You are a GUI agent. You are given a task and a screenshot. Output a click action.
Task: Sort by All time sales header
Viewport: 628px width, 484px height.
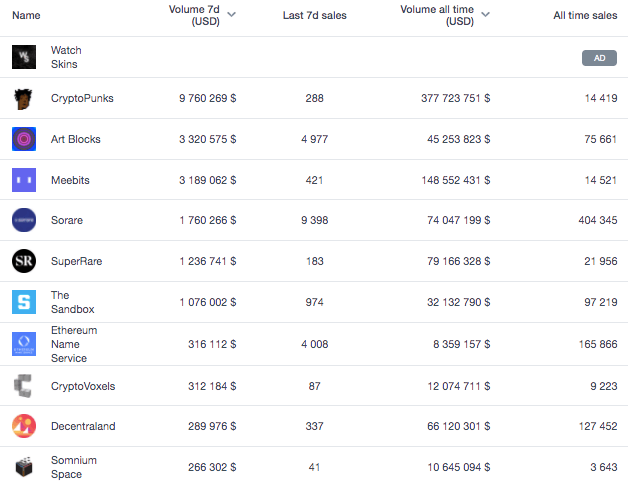[585, 15]
